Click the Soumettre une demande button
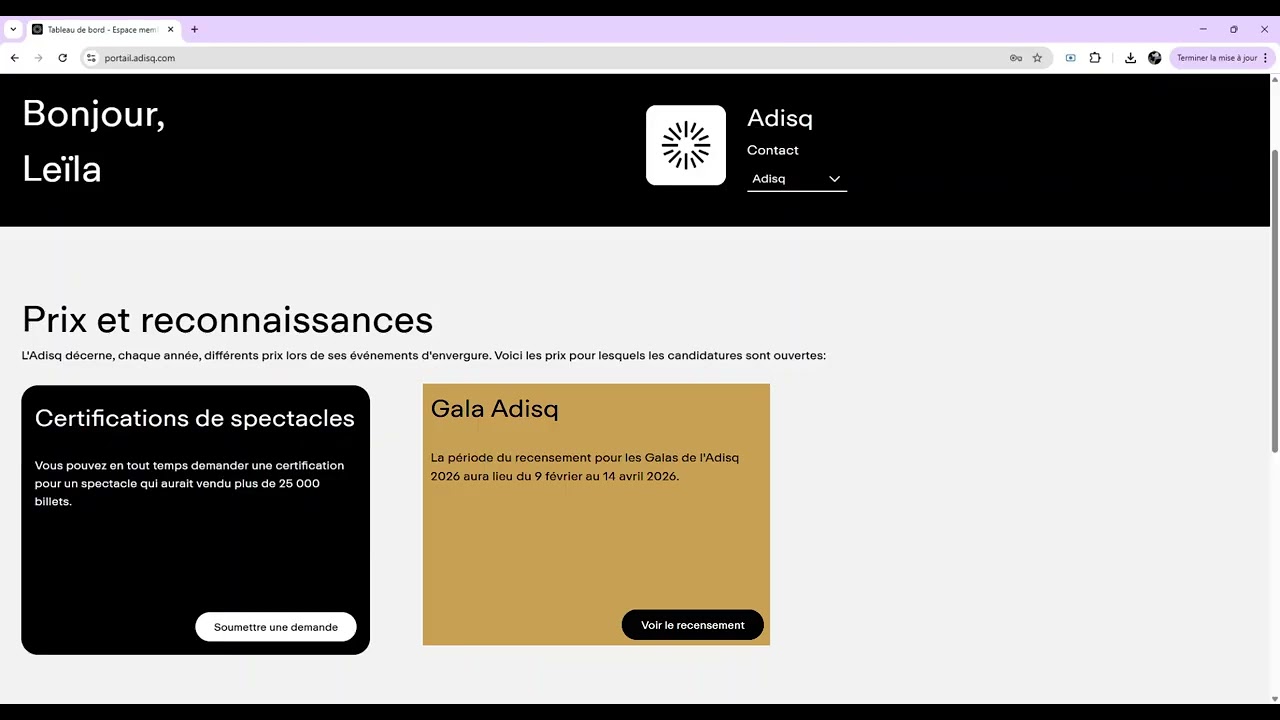 coord(276,627)
